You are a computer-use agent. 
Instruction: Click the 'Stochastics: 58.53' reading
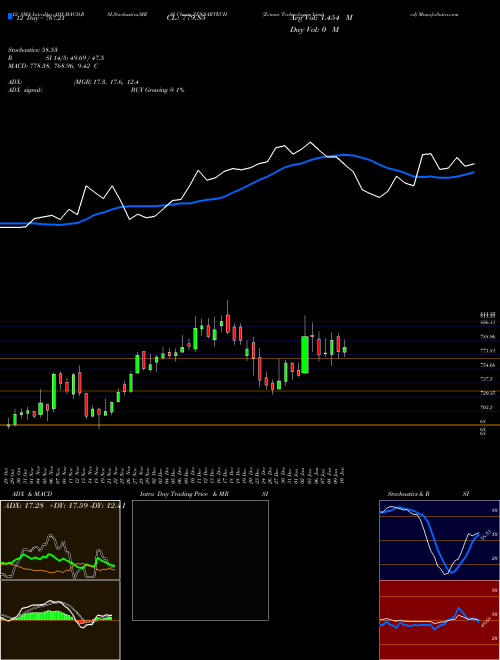tap(31, 50)
